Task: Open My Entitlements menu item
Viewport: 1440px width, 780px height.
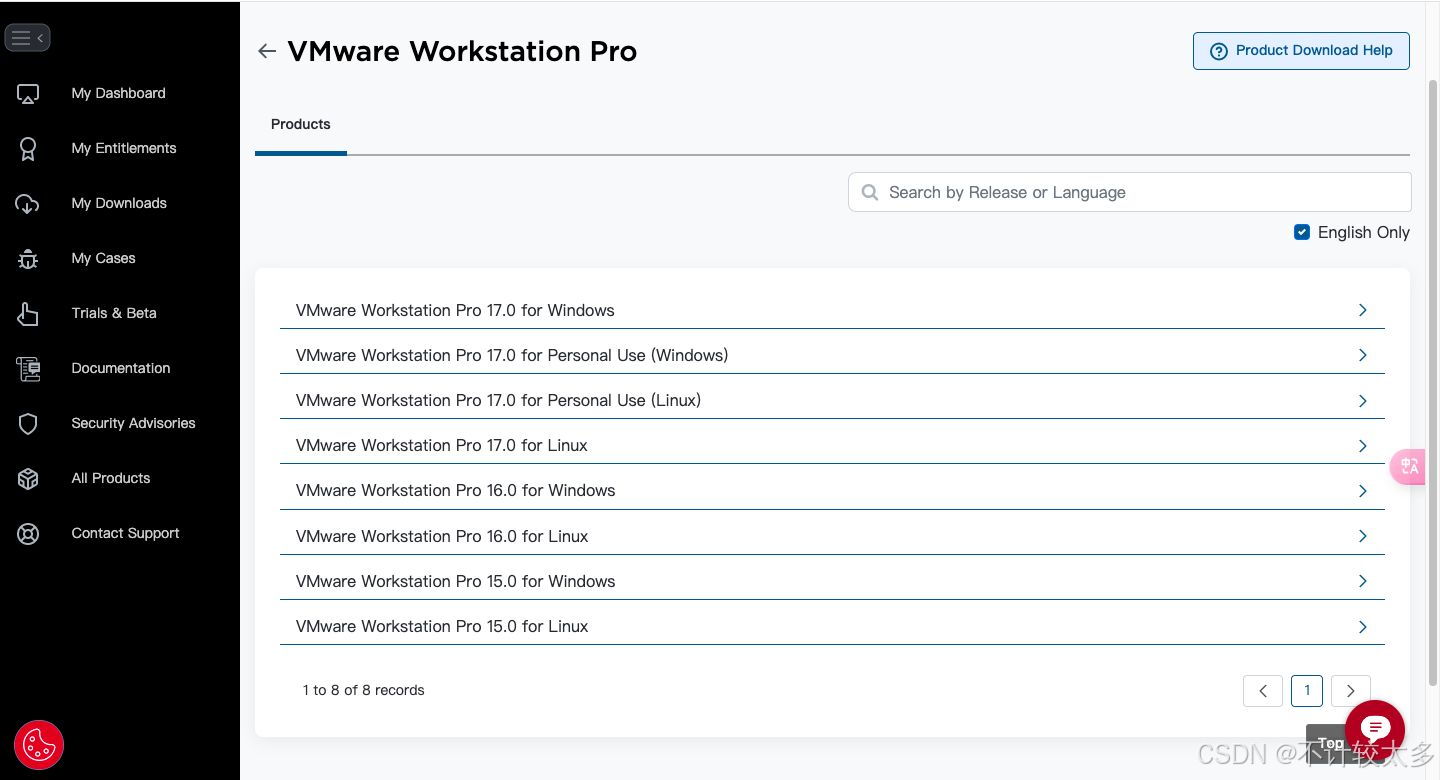Action: 123,148
